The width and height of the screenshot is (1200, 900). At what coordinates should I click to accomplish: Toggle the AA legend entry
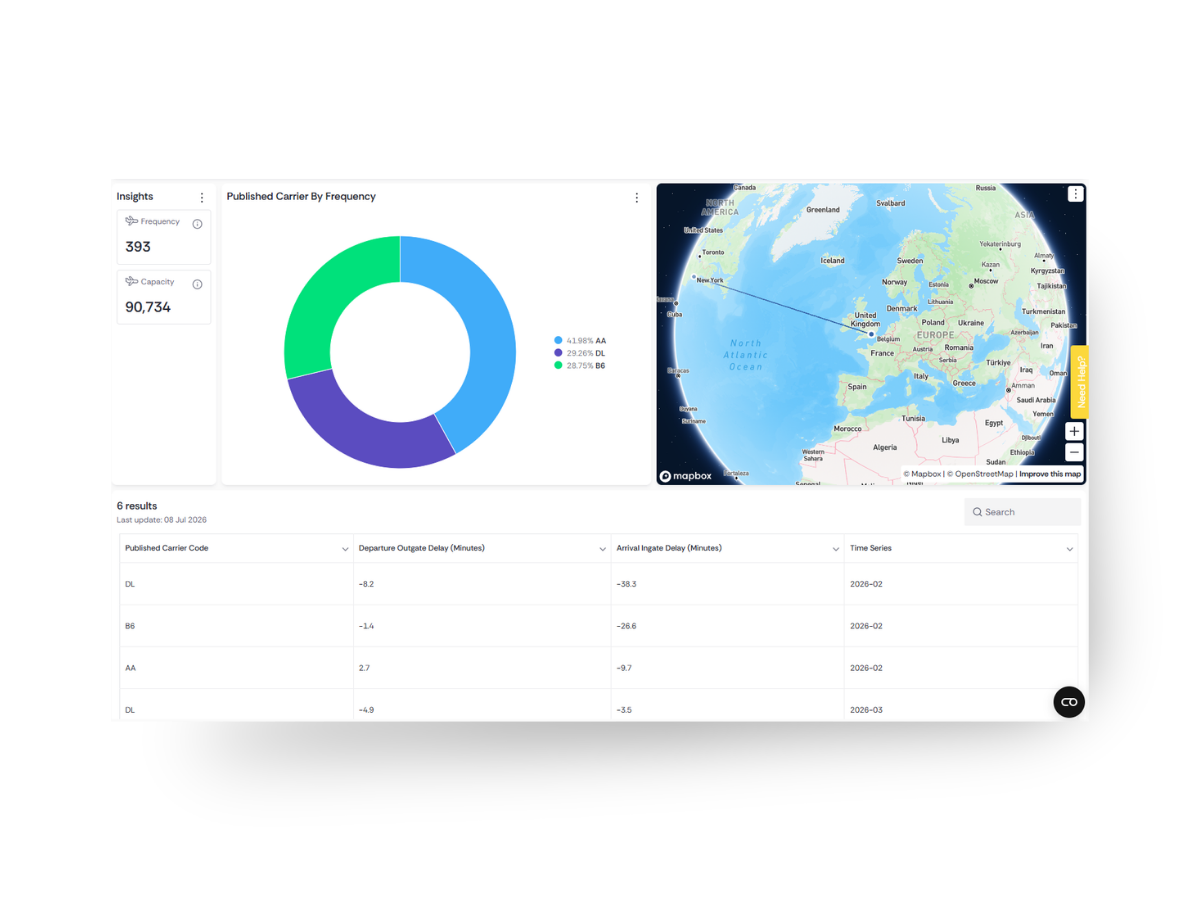580,341
